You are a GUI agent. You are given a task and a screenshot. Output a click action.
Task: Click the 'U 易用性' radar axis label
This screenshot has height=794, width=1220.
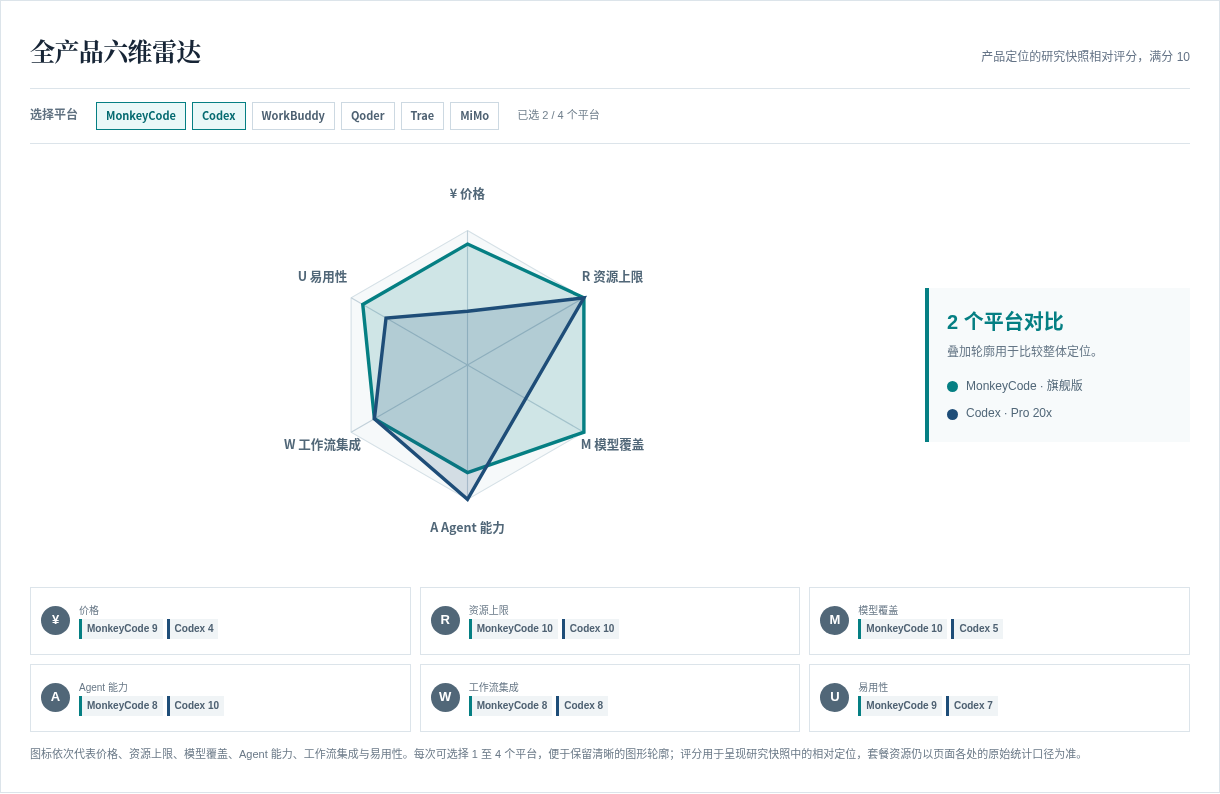pos(322,277)
